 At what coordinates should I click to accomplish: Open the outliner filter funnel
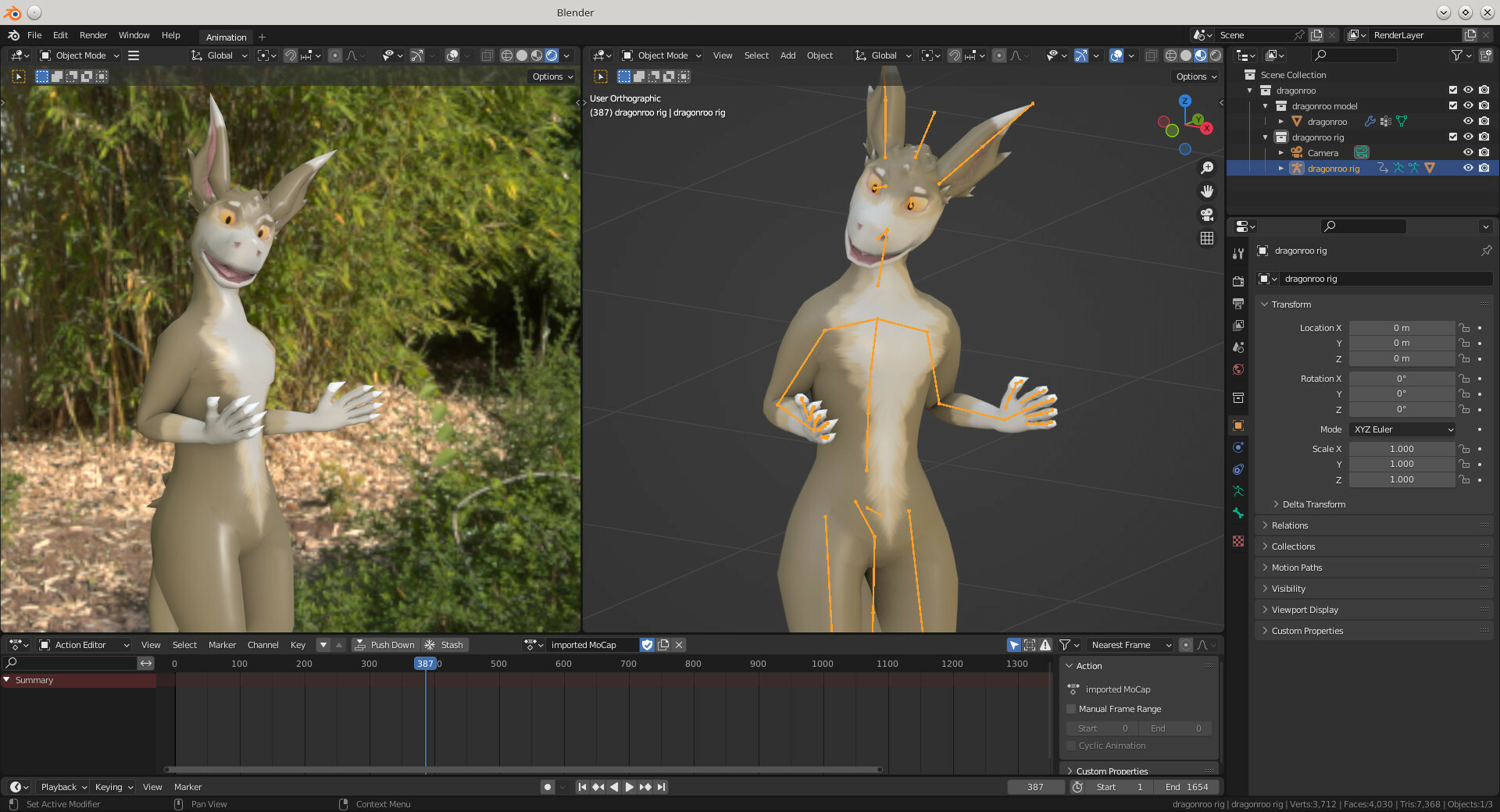(1458, 55)
